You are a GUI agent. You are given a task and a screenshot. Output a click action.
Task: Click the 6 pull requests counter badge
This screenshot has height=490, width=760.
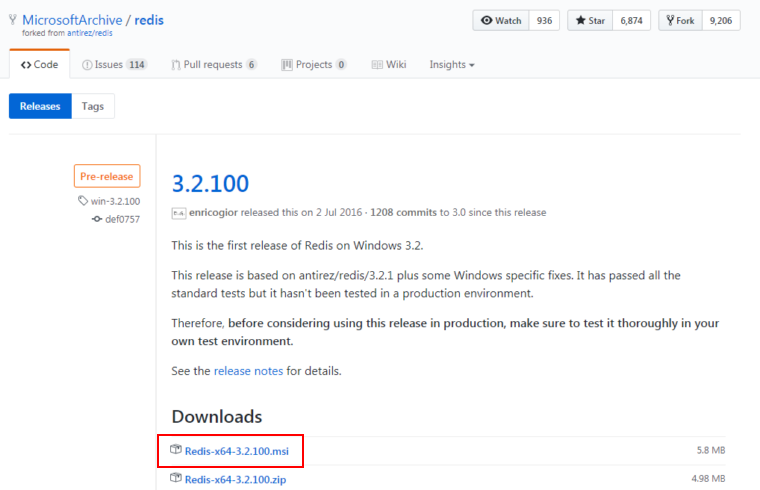tap(251, 64)
